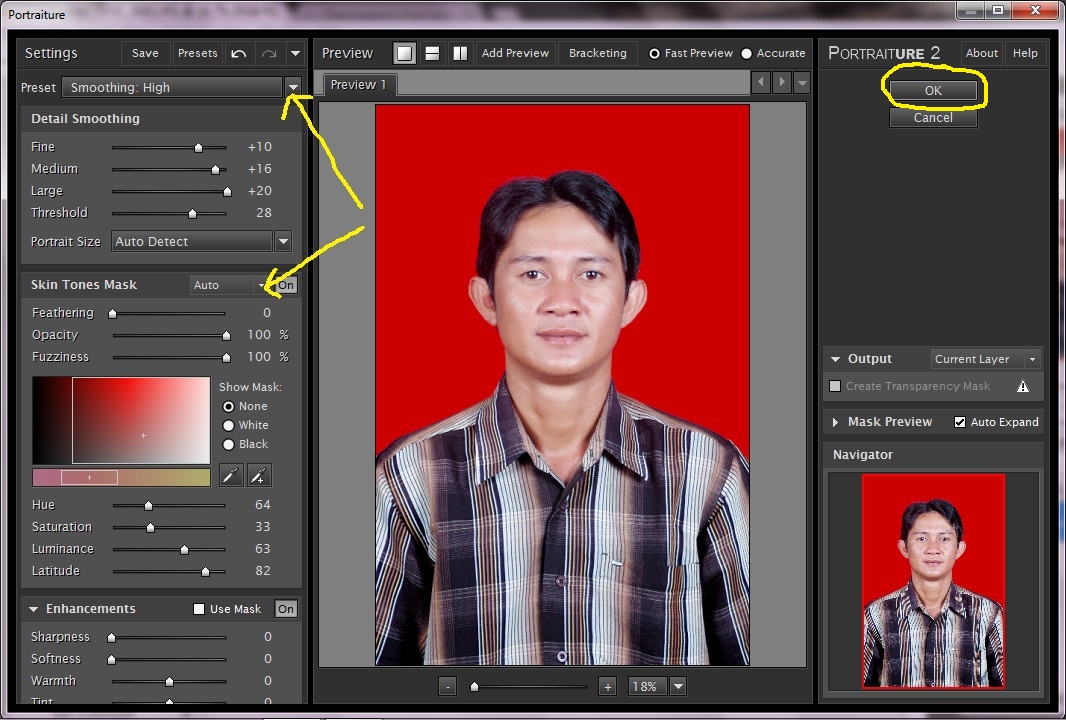The height and width of the screenshot is (720, 1066).
Task: Set Show Mask to White
Action: (228, 426)
